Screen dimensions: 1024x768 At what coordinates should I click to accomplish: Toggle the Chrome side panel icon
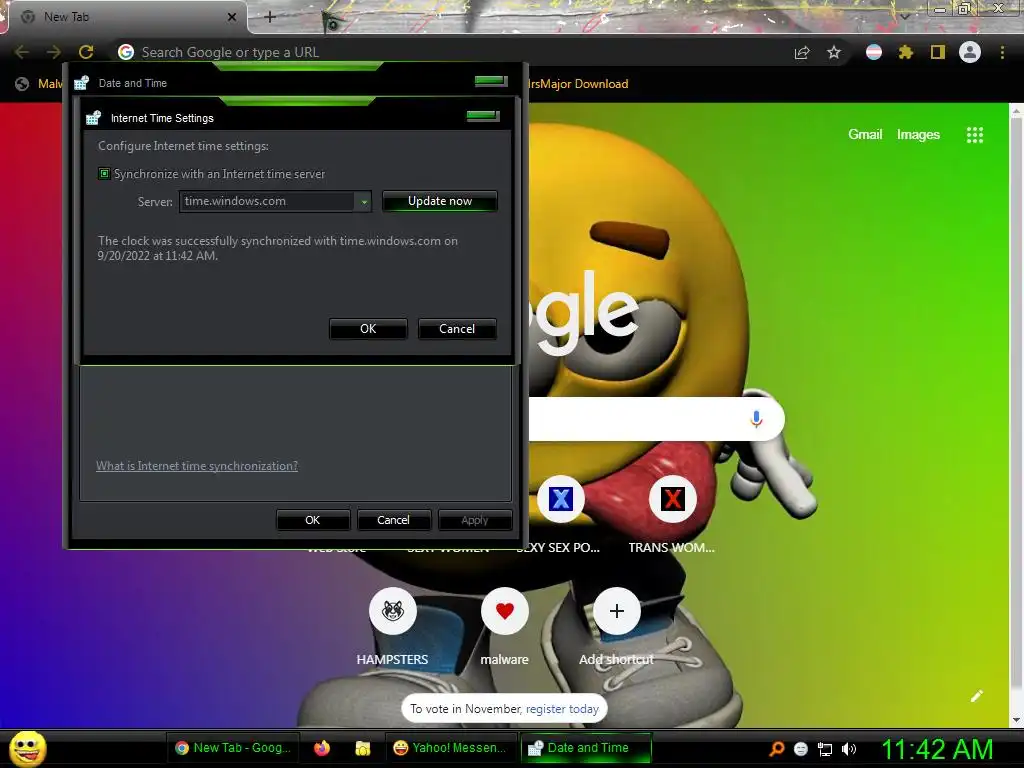(x=938, y=52)
